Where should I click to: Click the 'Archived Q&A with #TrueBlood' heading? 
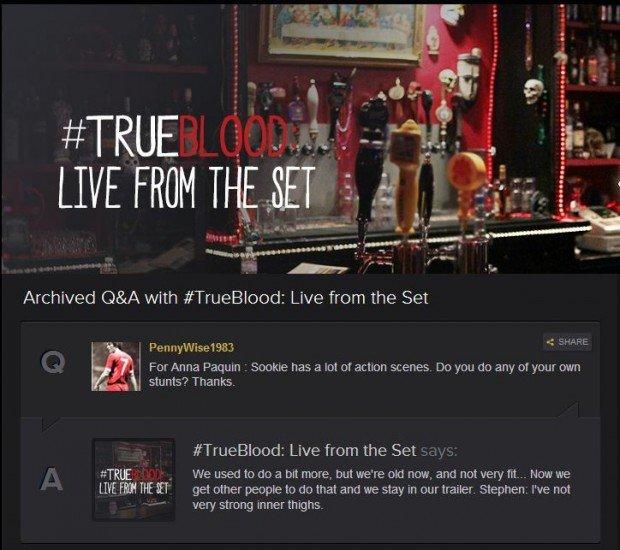[225, 298]
